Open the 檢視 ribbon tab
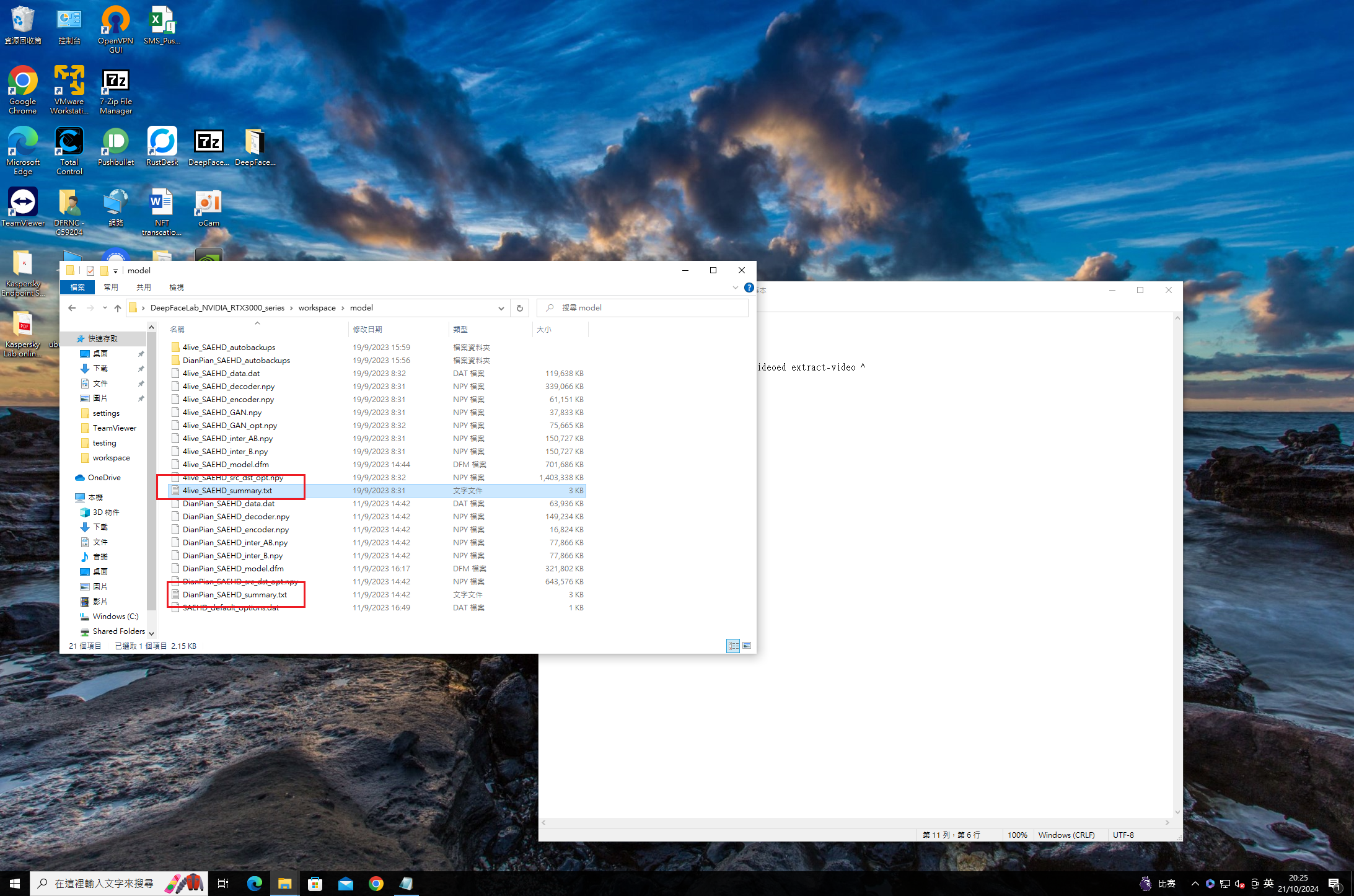The image size is (1354, 896). pos(177,288)
